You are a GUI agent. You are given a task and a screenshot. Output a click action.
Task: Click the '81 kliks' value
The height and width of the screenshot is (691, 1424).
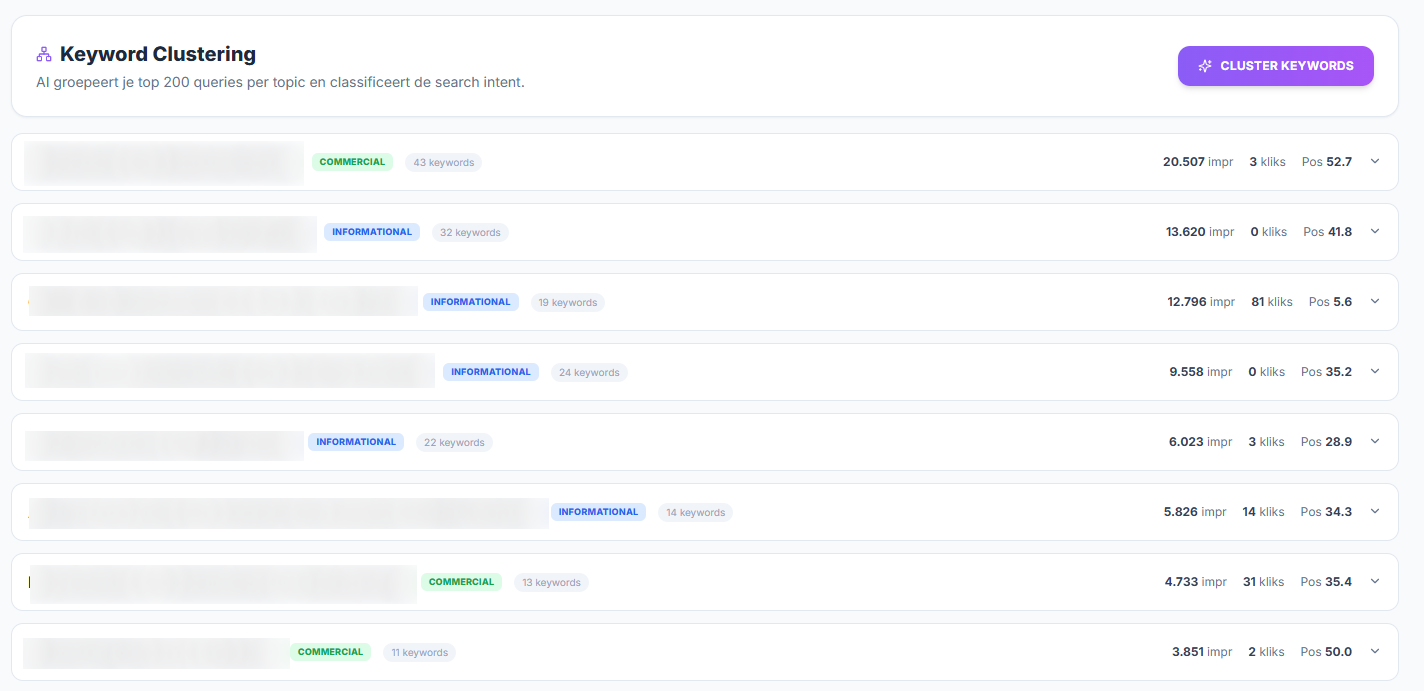pyautogui.click(x=1272, y=302)
